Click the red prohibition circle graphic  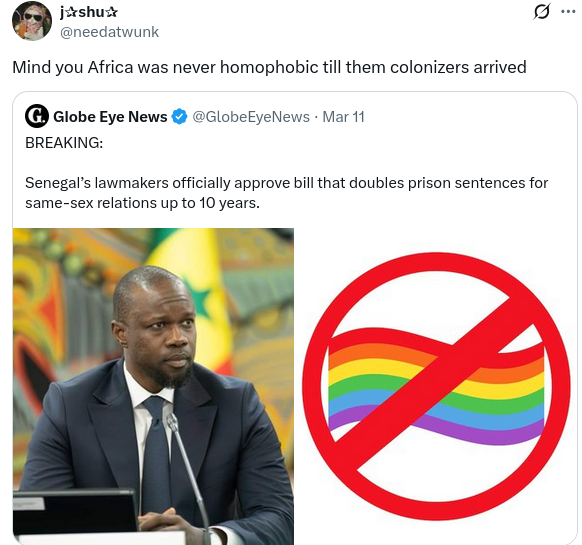436,386
